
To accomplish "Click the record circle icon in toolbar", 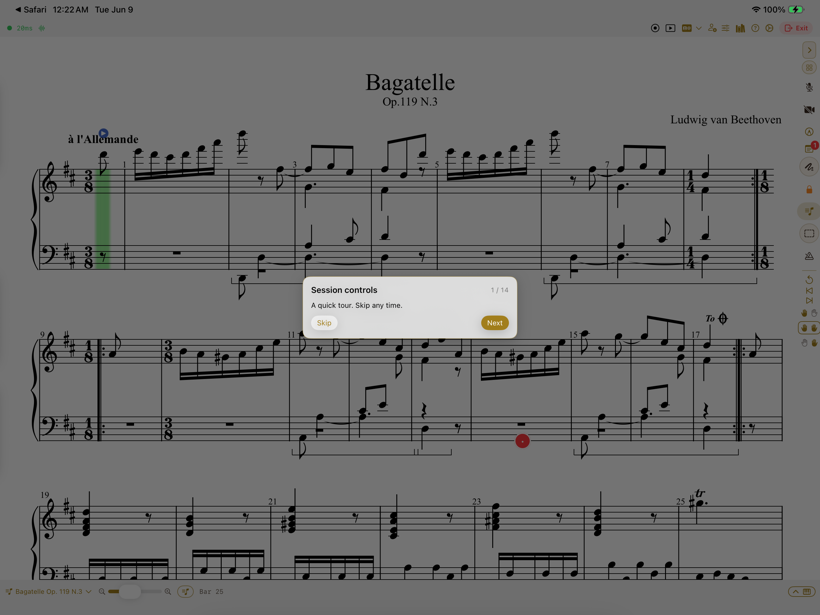I will tap(655, 28).
